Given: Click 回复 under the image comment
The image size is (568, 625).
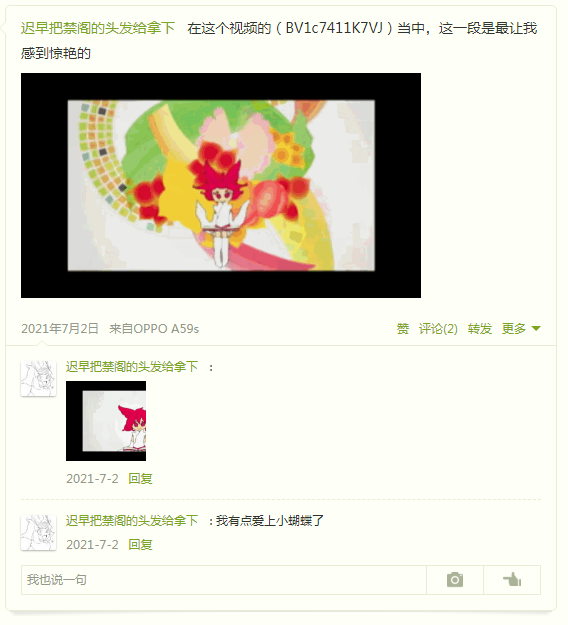Looking at the screenshot, I should [140, 478].
